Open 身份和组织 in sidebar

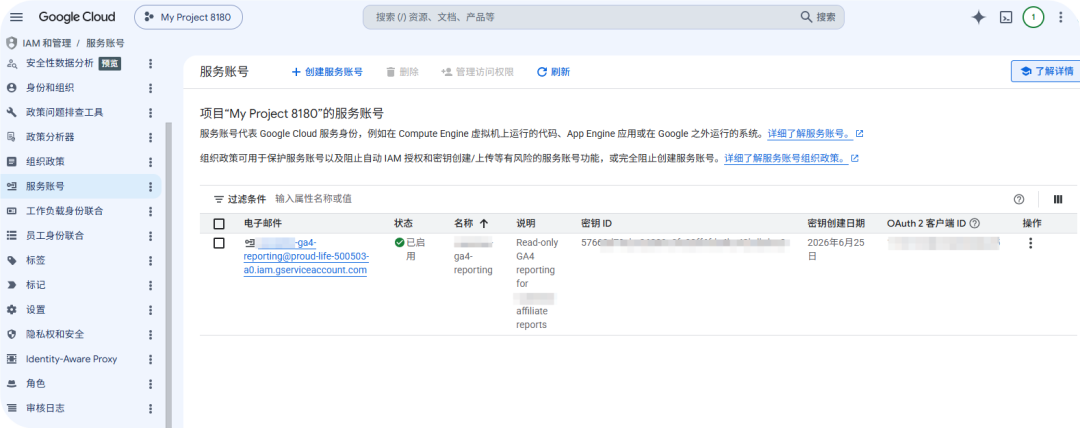pos(50,88)
